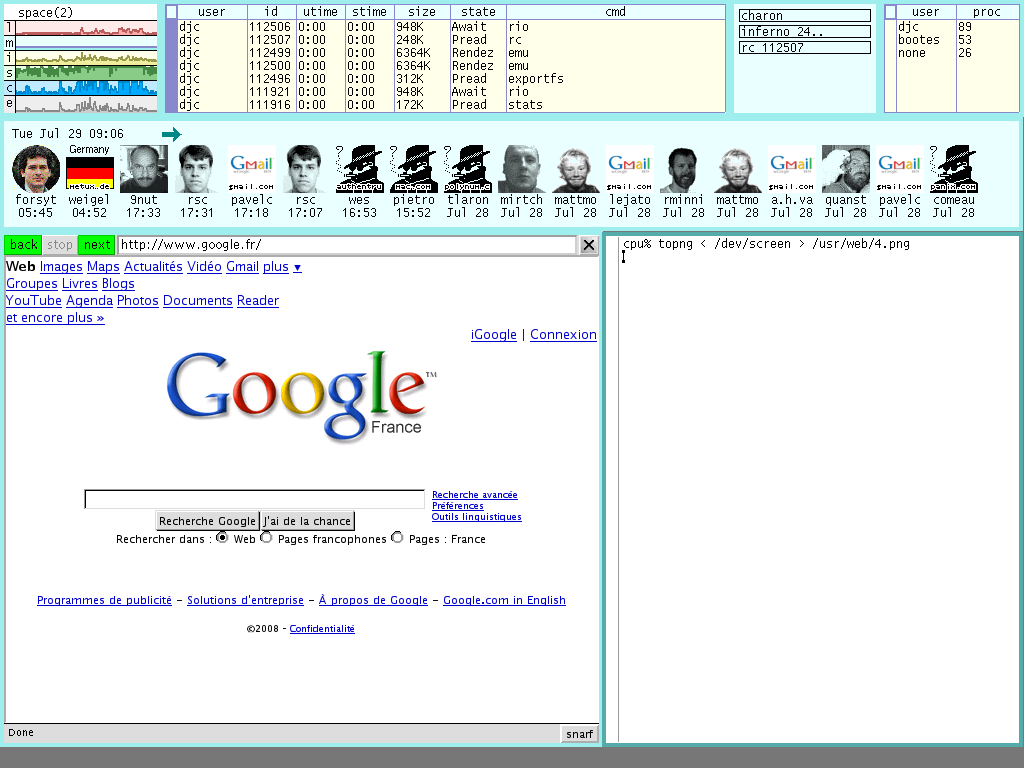Open the Photos link

coord(138,301)
